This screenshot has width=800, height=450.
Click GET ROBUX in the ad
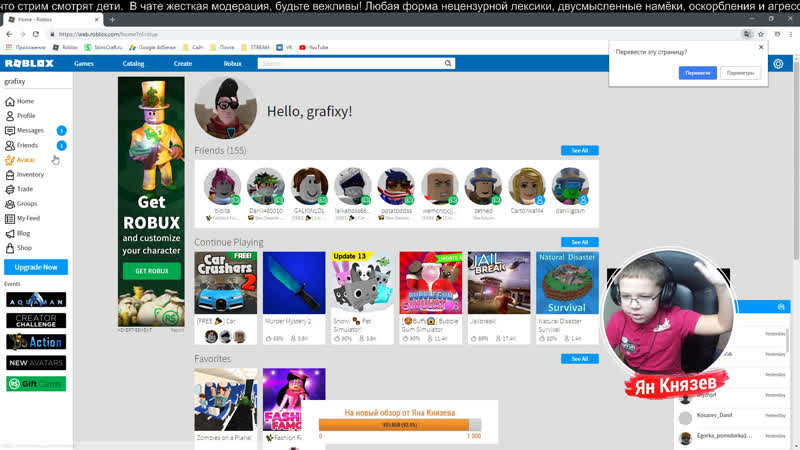(152, 271)
